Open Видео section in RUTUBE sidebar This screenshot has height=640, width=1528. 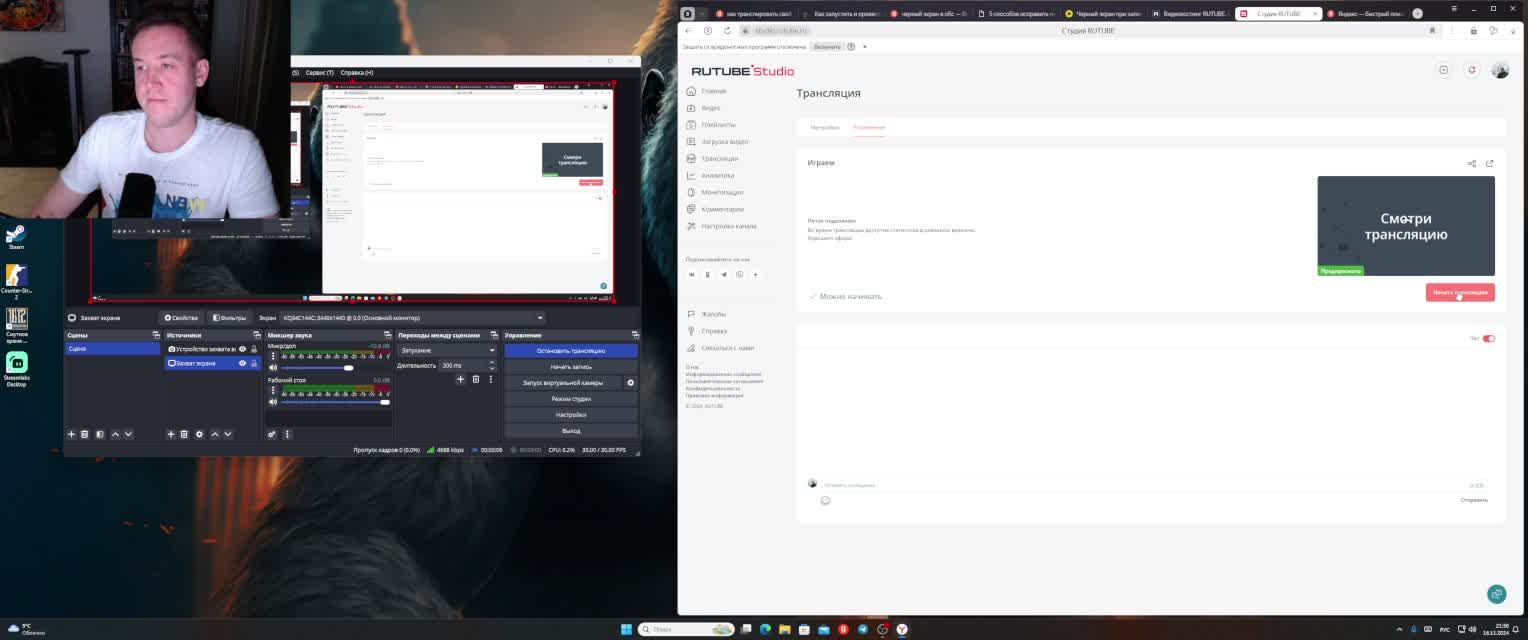(x=710, y=108)
